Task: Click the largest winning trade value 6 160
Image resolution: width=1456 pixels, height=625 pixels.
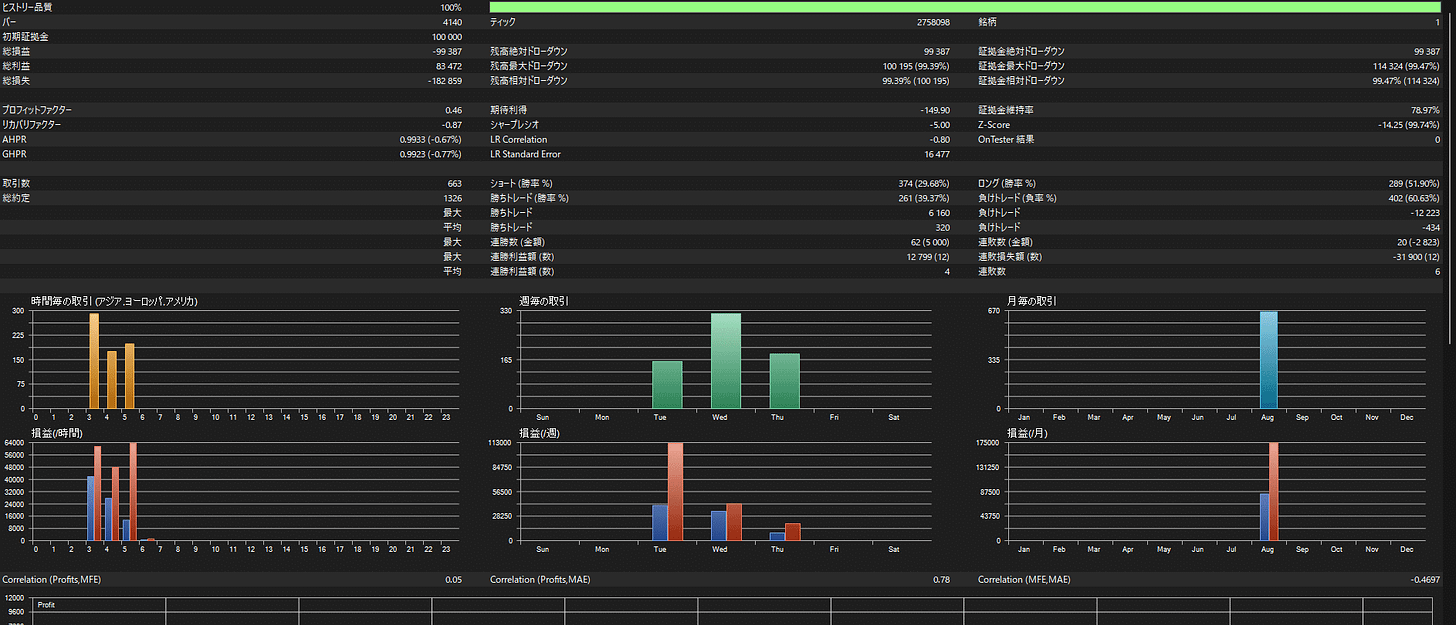Action: 939,213
